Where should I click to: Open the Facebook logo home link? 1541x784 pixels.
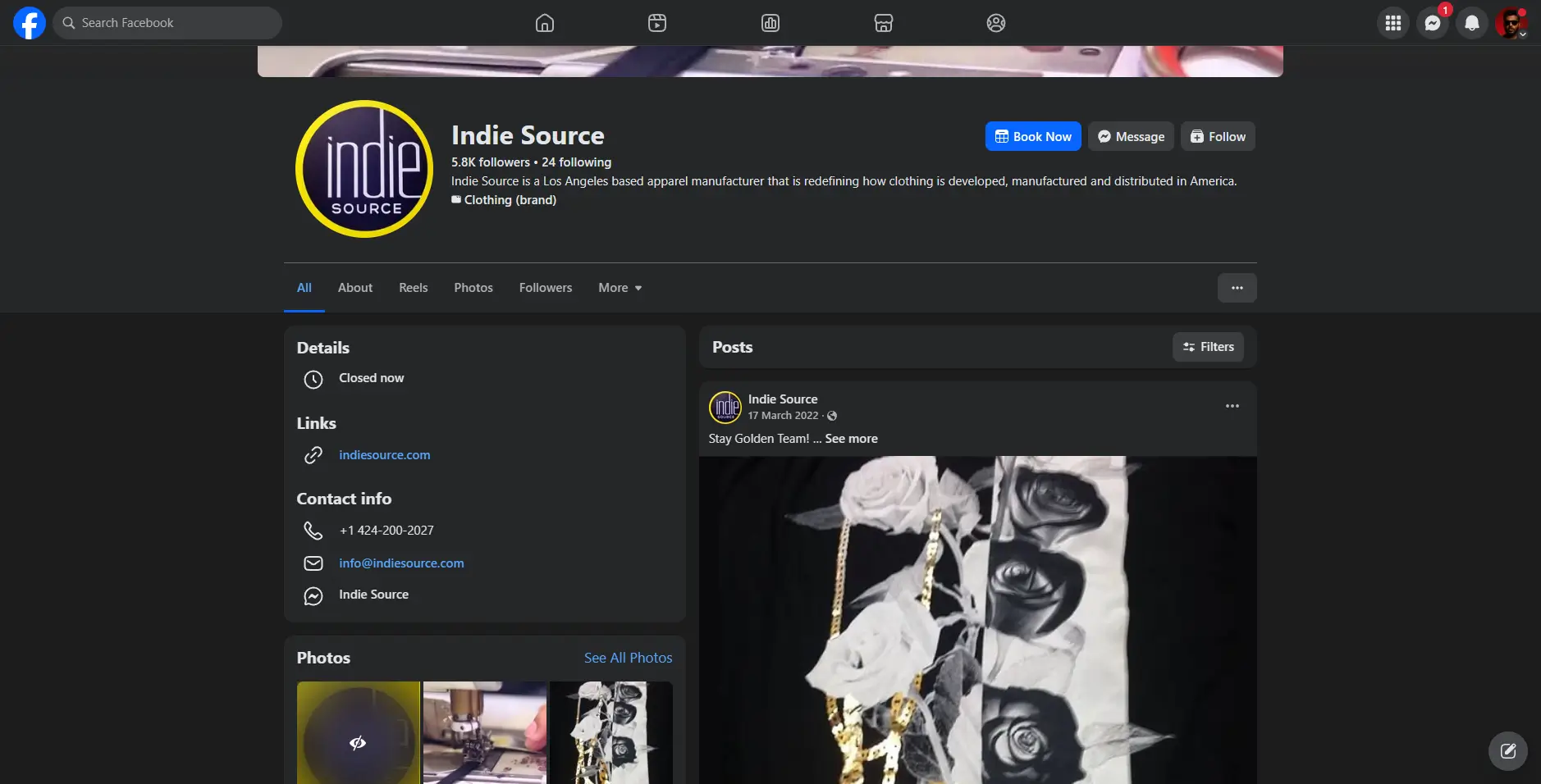pos(30,23)
